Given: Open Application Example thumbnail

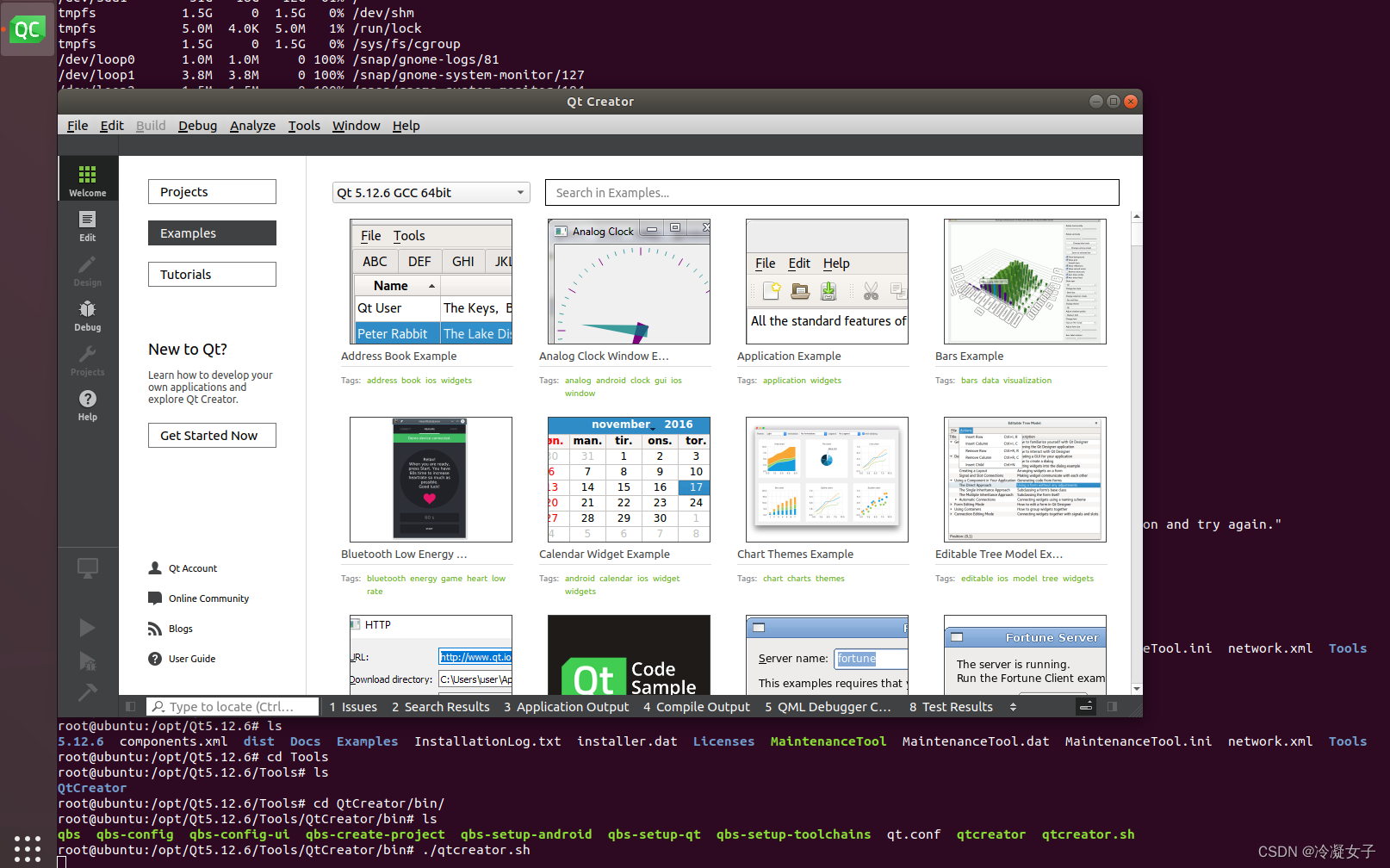Looking at the screenshot, I should tap(827, 282).
